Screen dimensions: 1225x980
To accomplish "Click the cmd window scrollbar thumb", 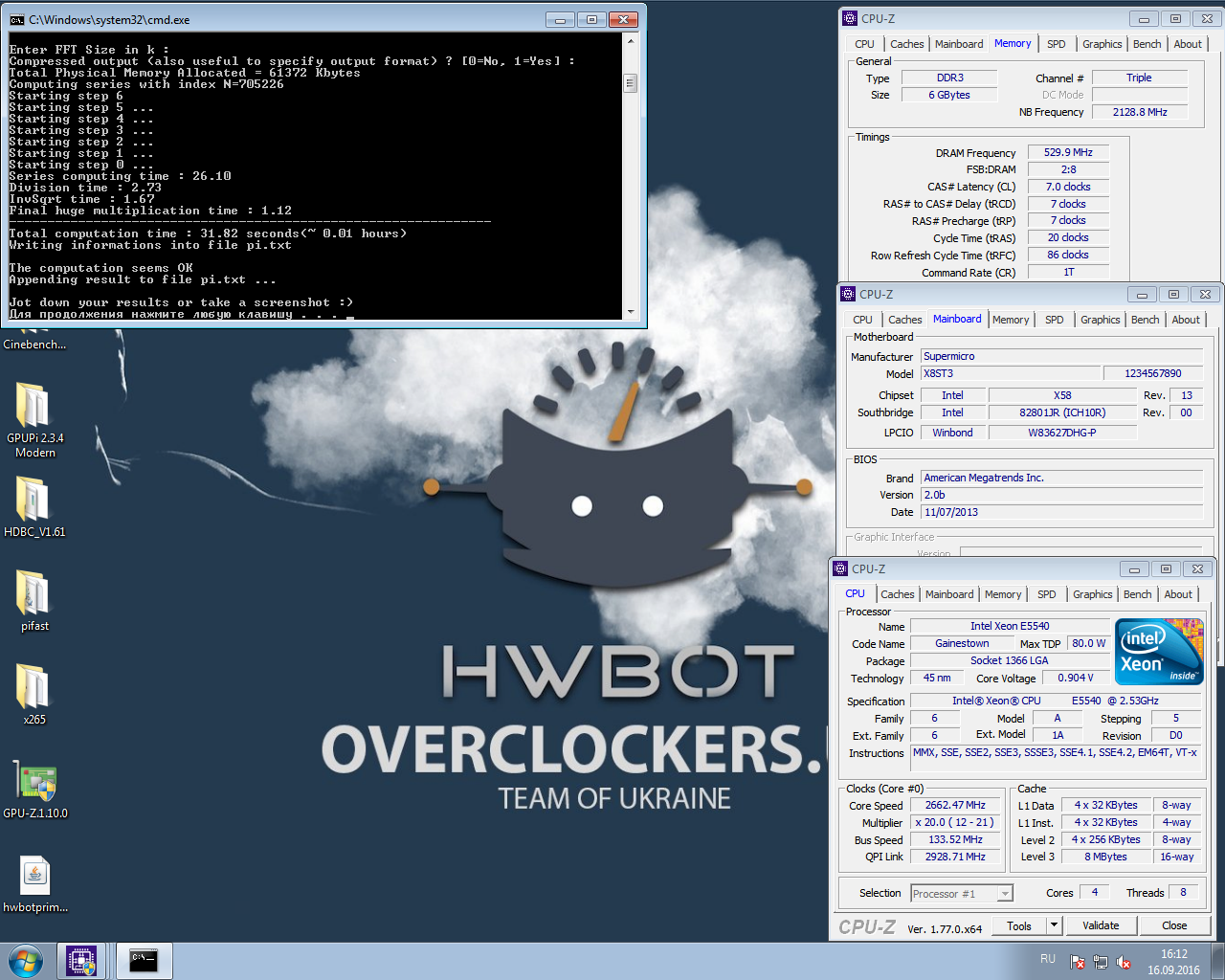I will pyautogui.click(x=630, y=83).
